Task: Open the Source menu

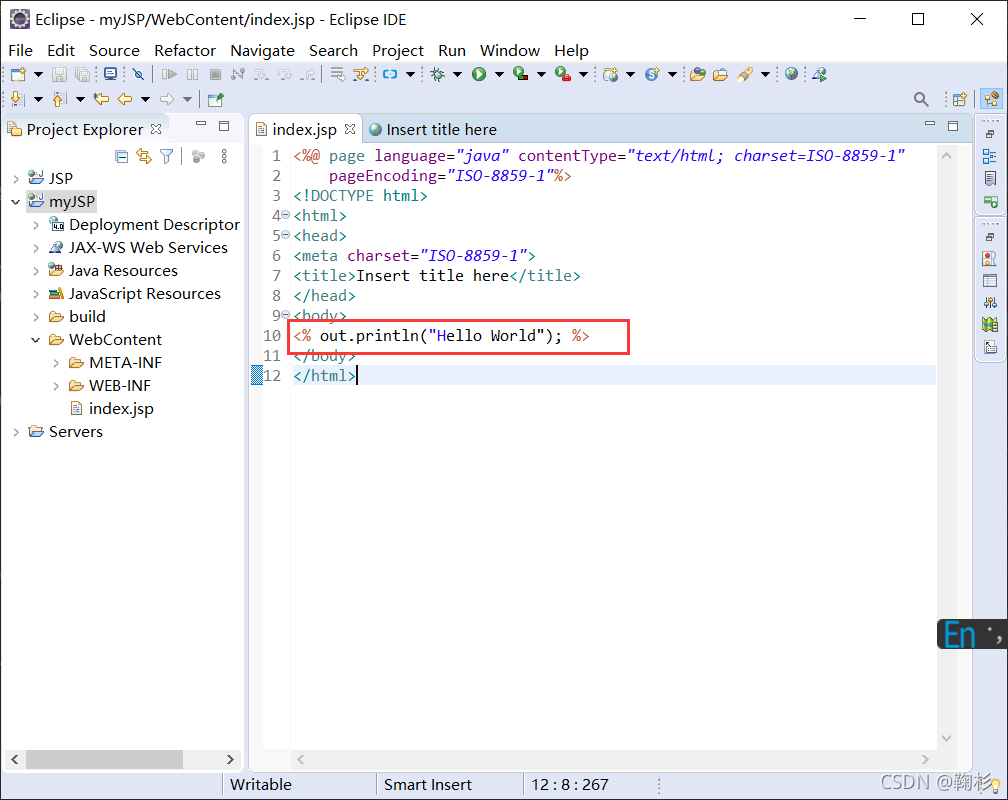Action: coord(114,50)
